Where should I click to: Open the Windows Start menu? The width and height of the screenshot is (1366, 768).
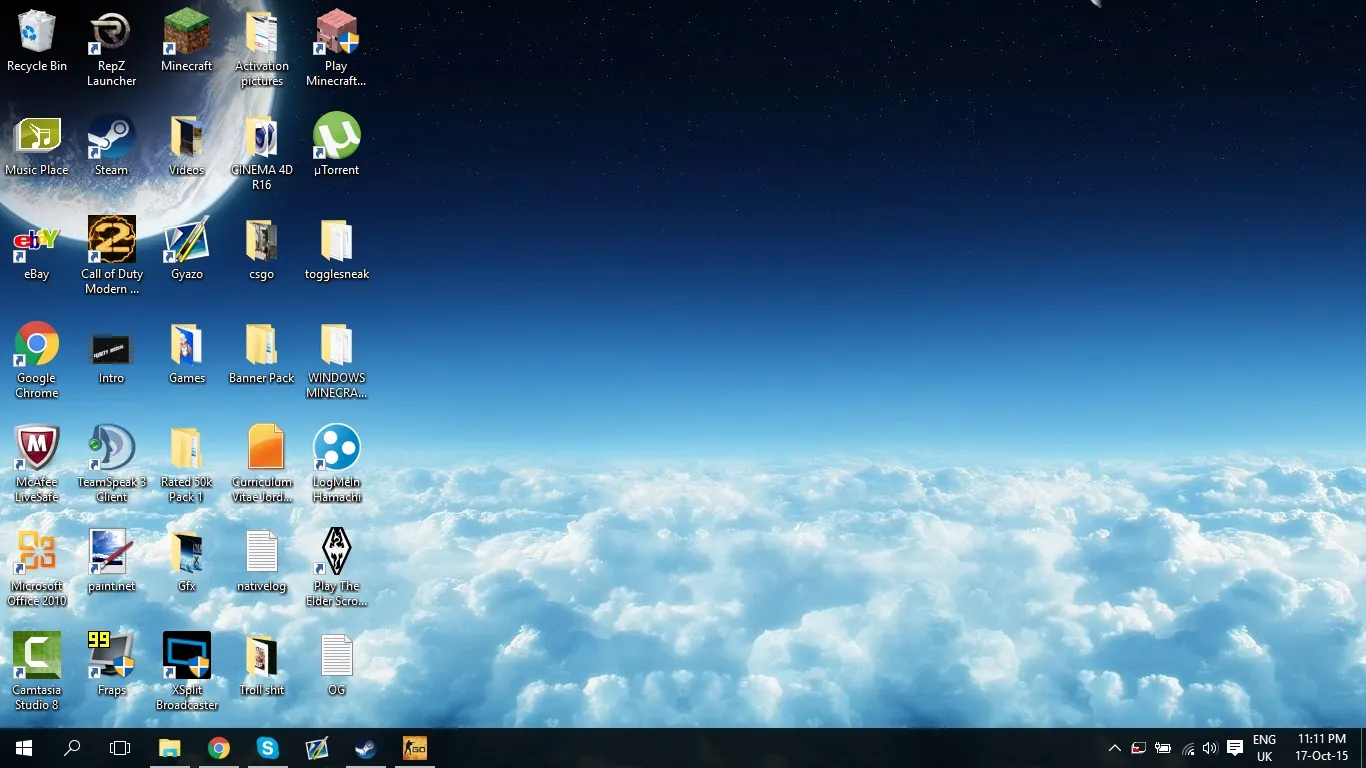[x=24, y=748]
